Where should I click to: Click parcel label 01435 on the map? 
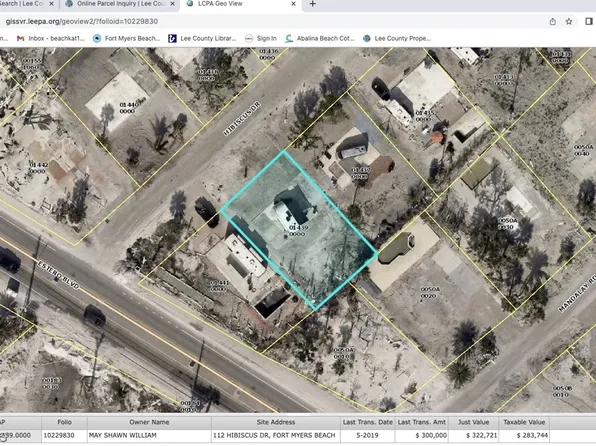[x=424, y=116]
